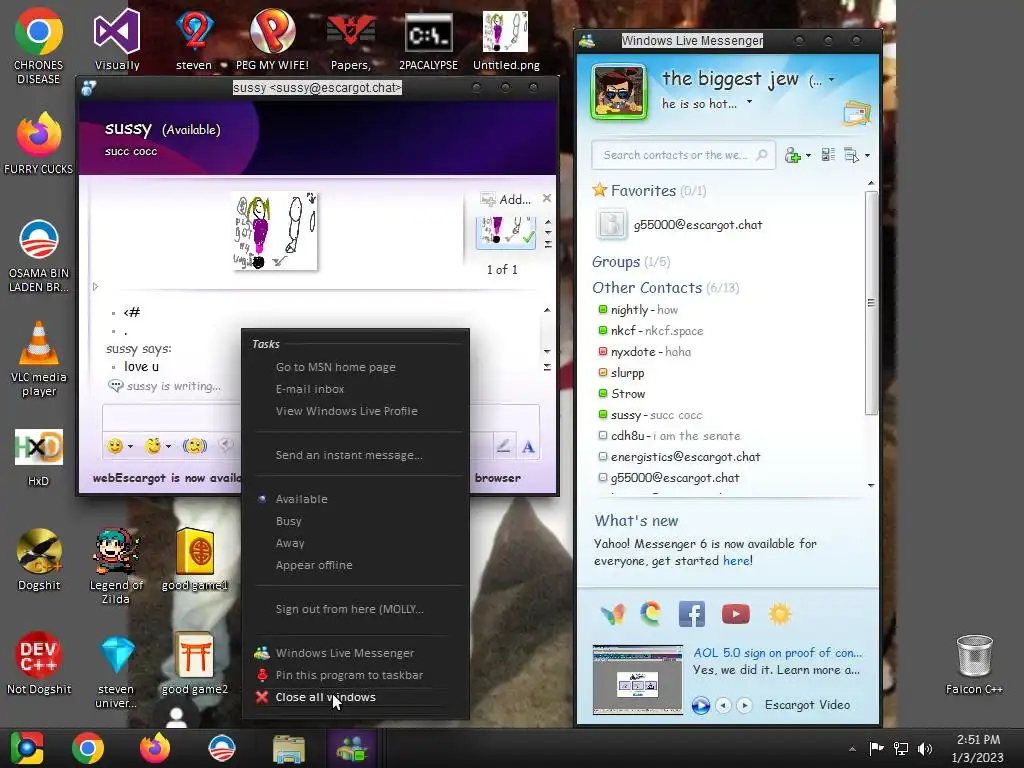Choose Go to MSN home page

[x=336, y=367]
